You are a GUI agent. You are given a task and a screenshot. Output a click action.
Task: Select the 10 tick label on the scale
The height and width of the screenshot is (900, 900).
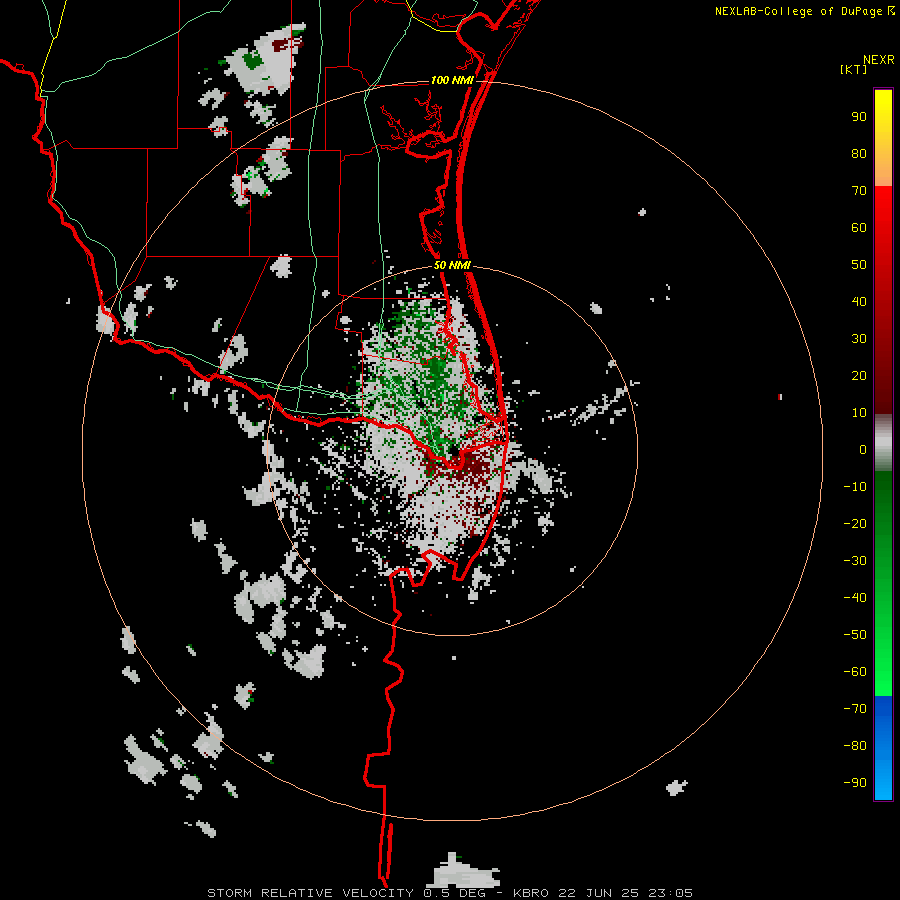pyautogui.click(x=859, y=413)
